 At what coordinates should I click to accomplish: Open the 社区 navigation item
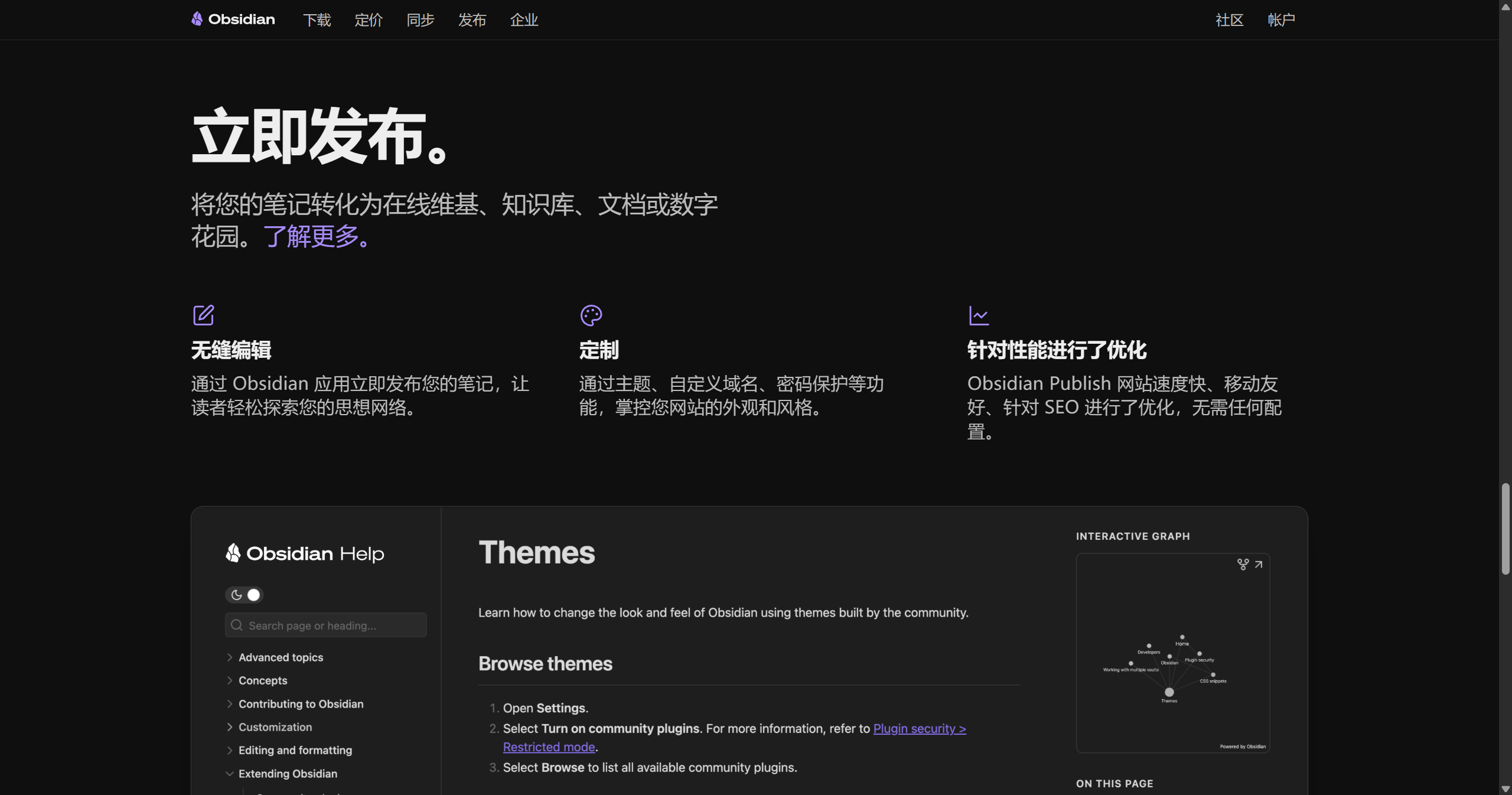pyautogui.click(x=1230, y=20)
